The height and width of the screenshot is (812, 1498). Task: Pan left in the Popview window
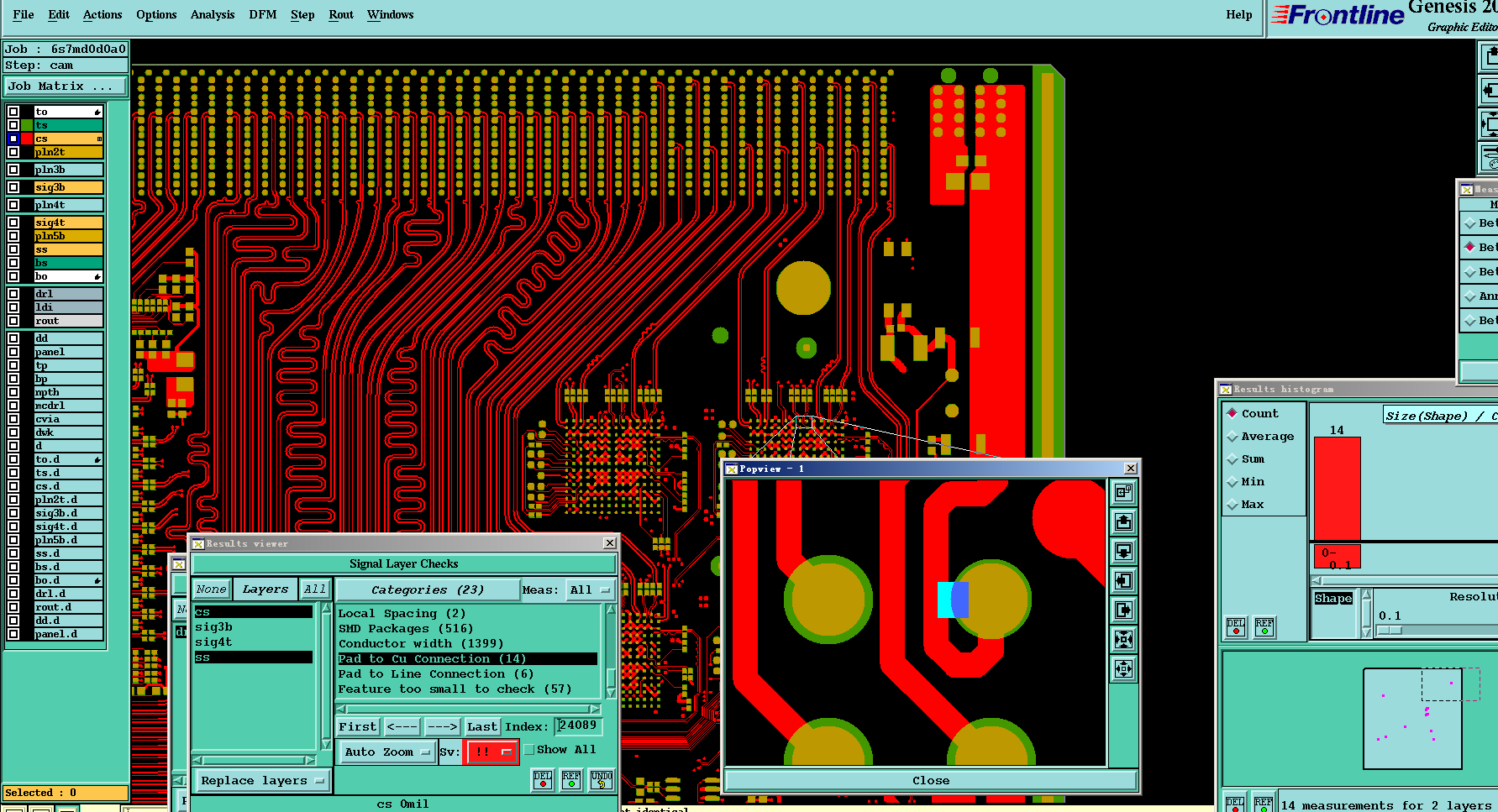pyautogui.click(x=1123, y=580)
